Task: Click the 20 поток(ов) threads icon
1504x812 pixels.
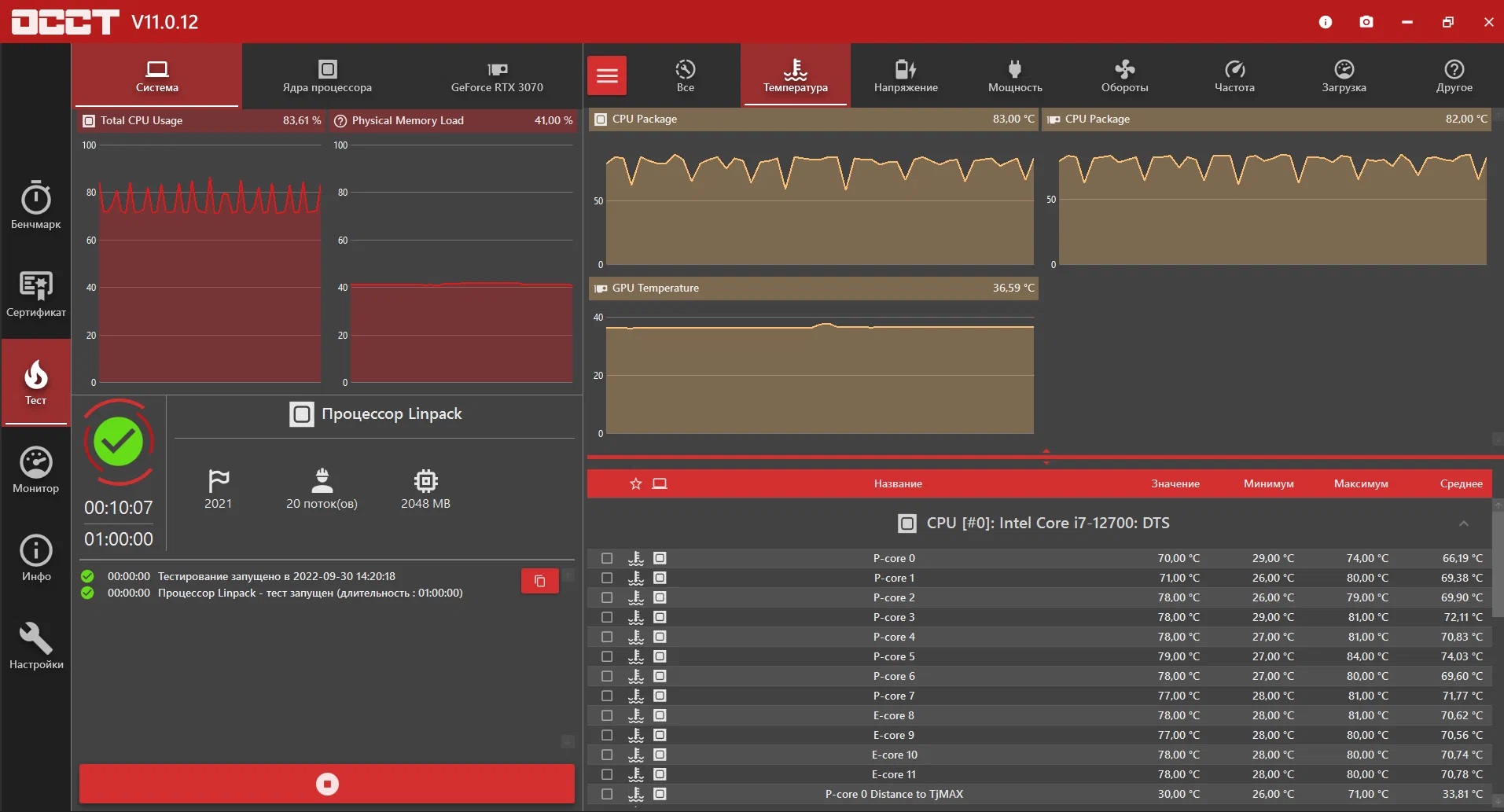Action: [322, 480]
